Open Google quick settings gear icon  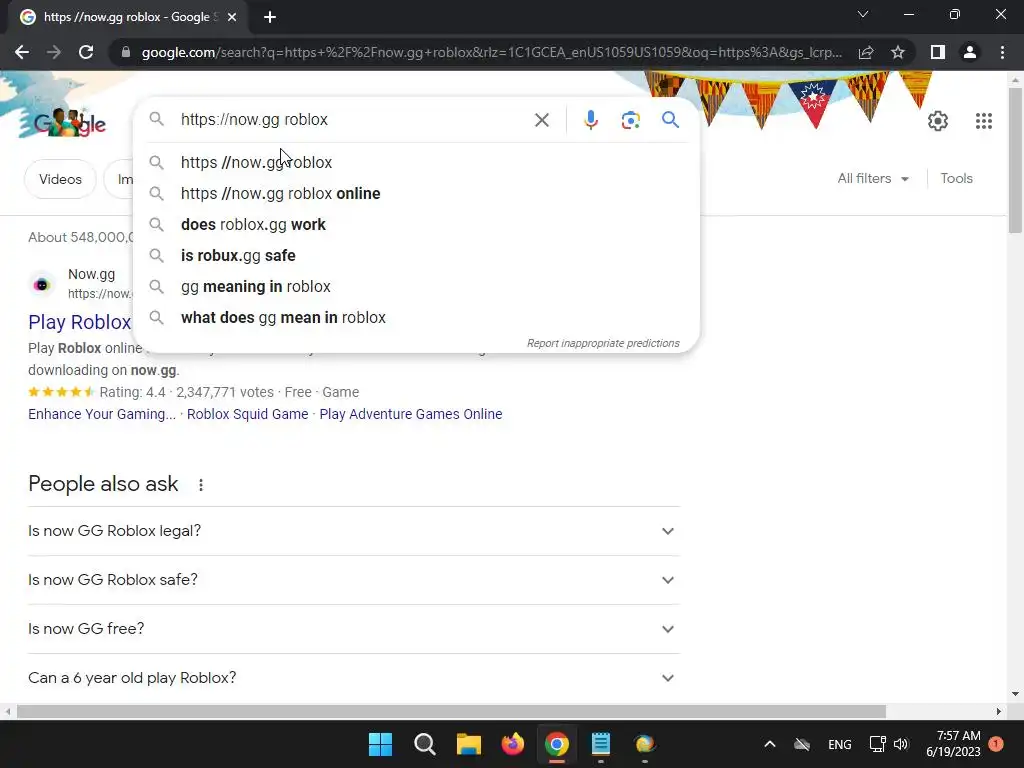coord(938,121)
